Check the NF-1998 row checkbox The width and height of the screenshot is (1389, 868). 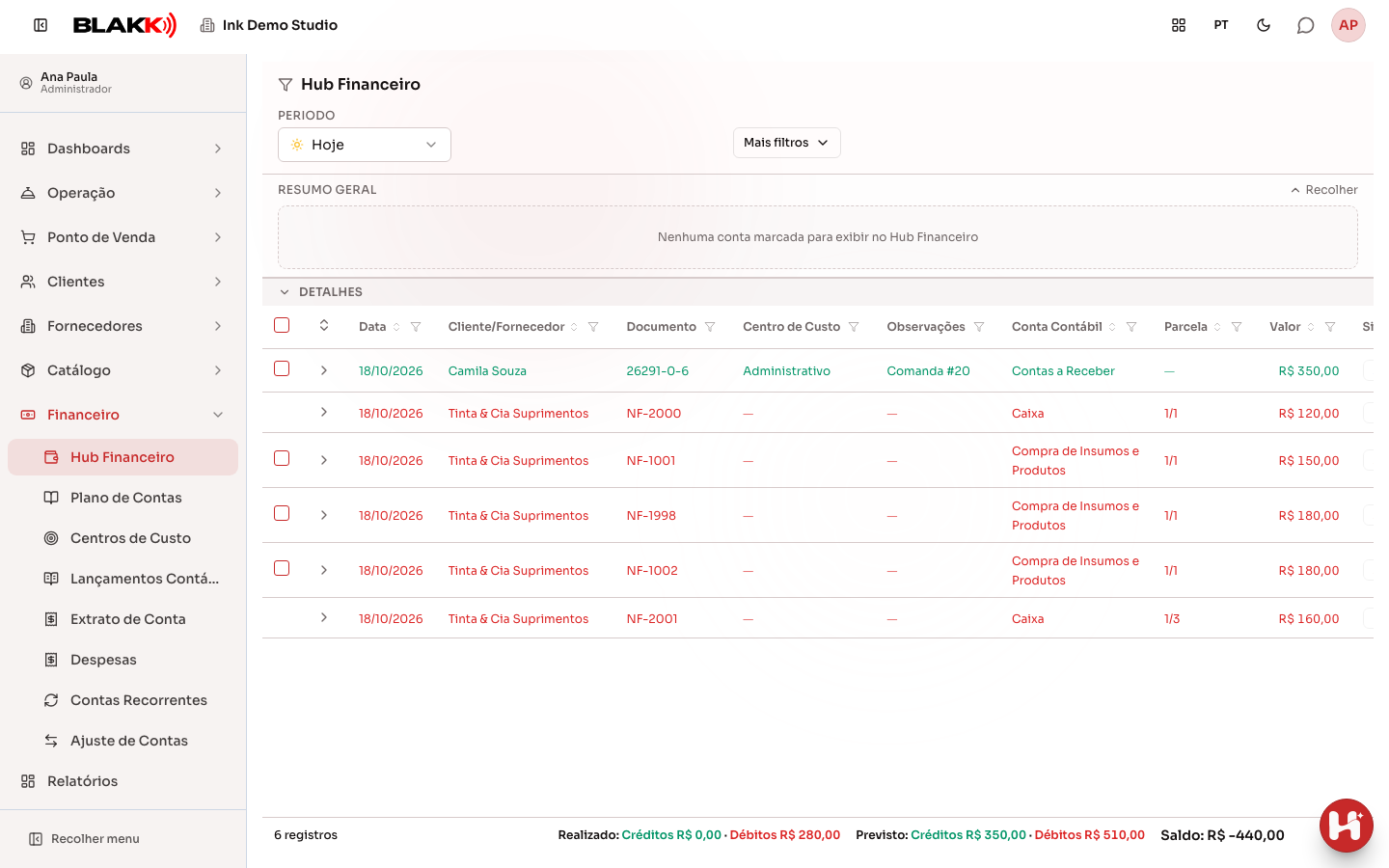[x=282, y=513]
